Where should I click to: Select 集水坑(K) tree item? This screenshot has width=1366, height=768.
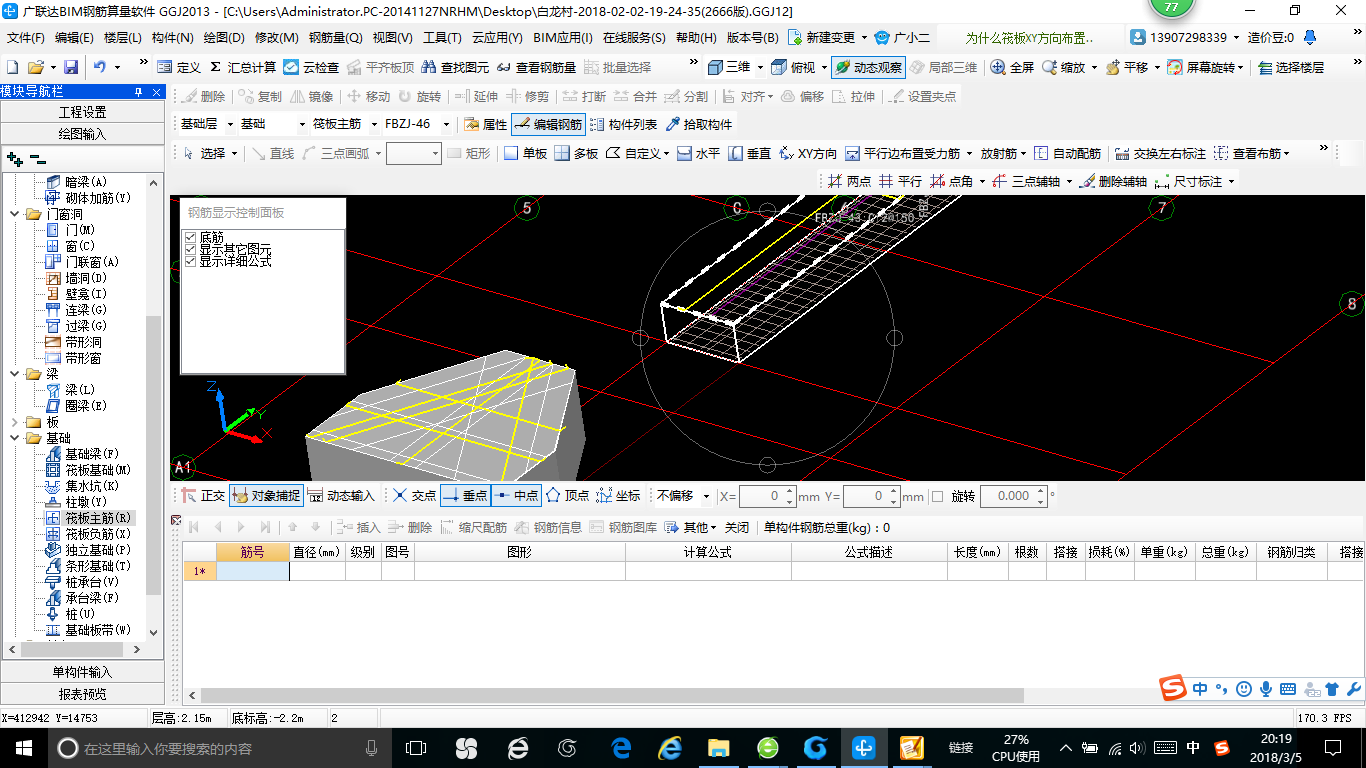(92, 486)
